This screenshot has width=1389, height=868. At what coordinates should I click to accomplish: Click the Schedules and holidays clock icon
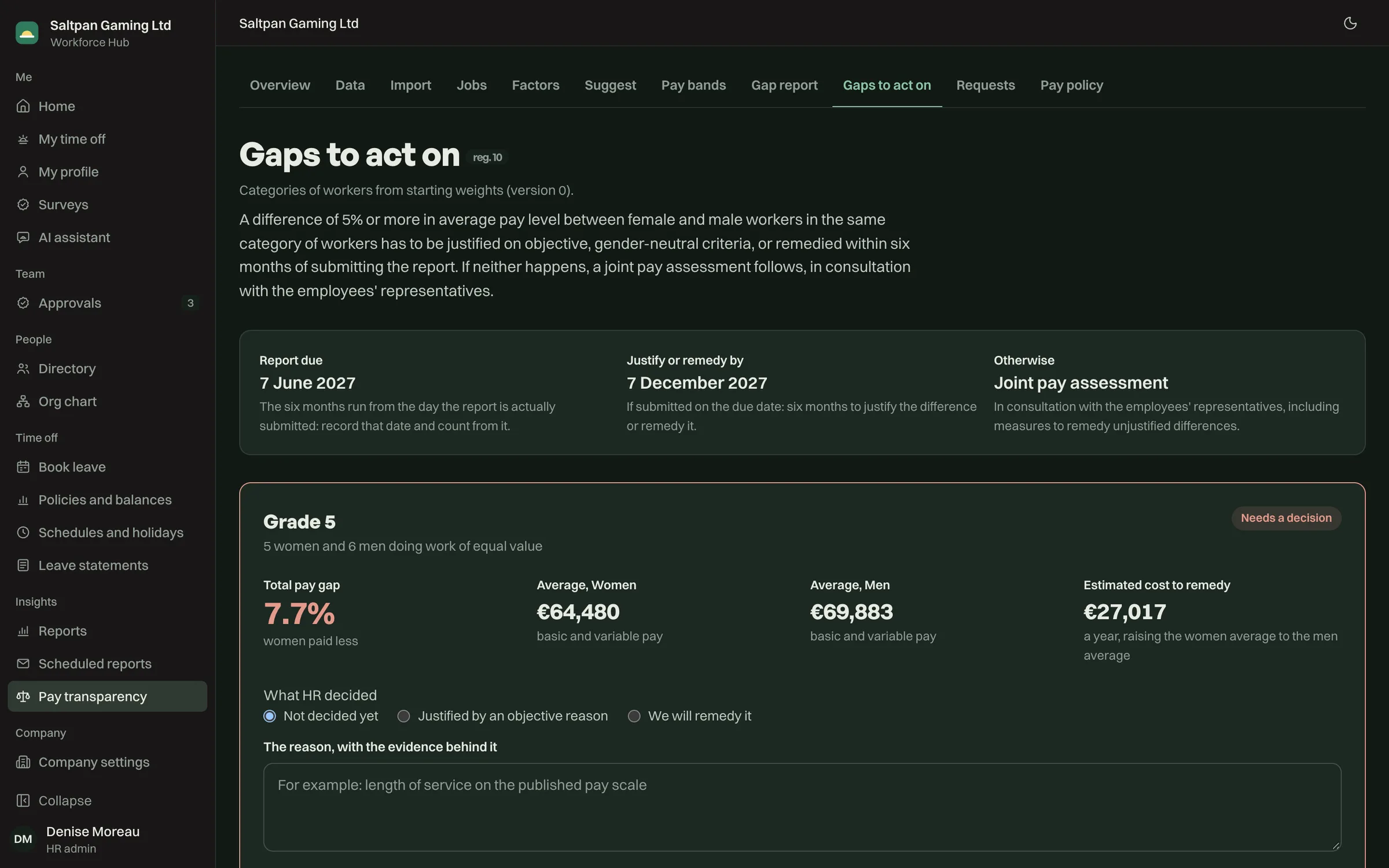coord(23,533)
